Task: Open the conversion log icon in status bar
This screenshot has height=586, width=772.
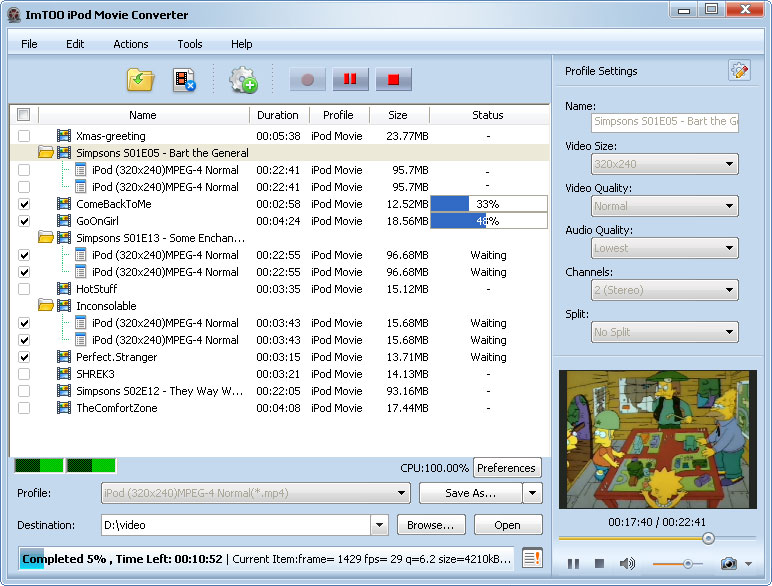Action: (532, 558)
